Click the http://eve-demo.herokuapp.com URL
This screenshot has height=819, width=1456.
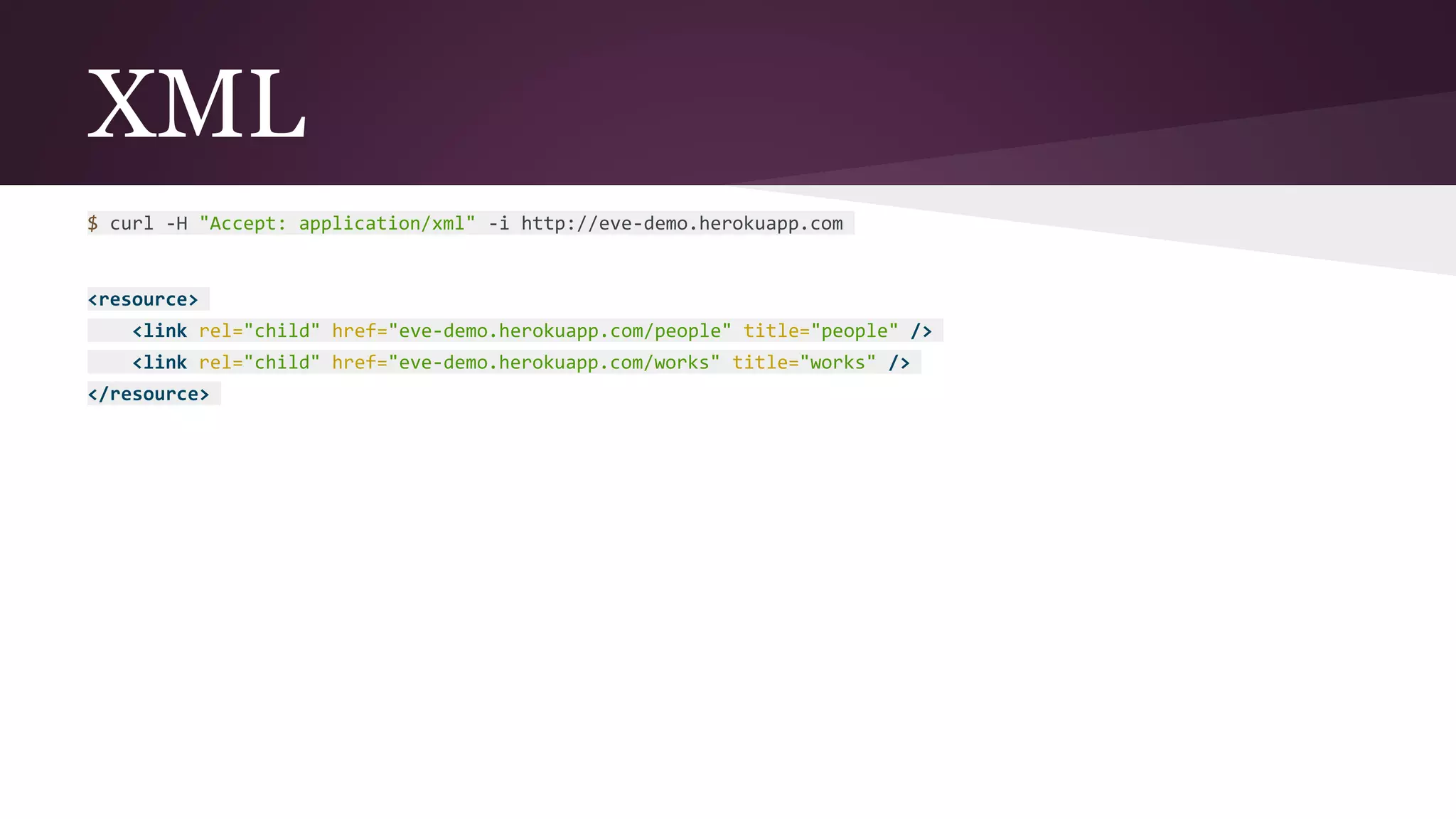682,223
